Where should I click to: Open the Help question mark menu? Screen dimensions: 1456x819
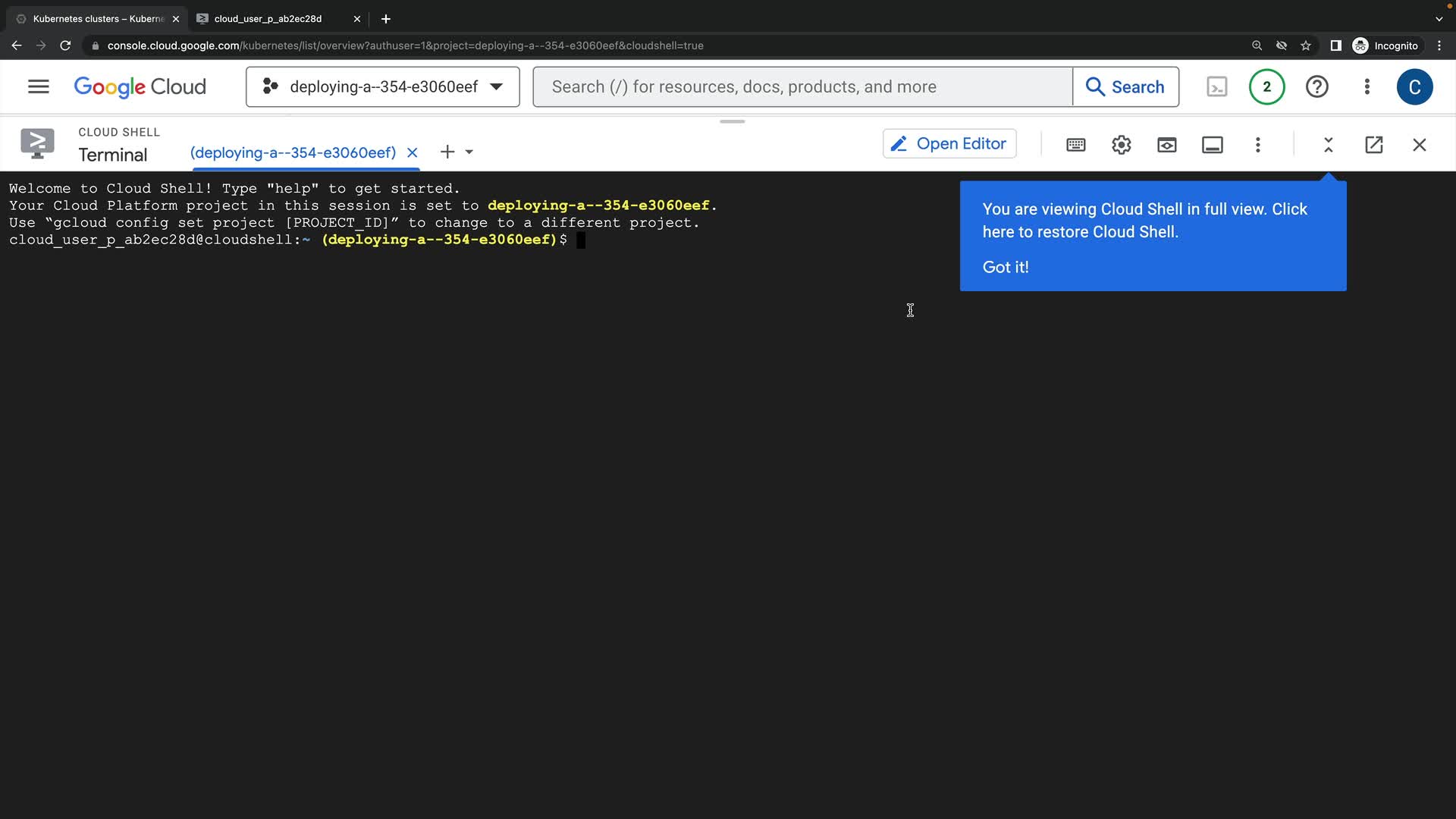[x=1316, y=86]
